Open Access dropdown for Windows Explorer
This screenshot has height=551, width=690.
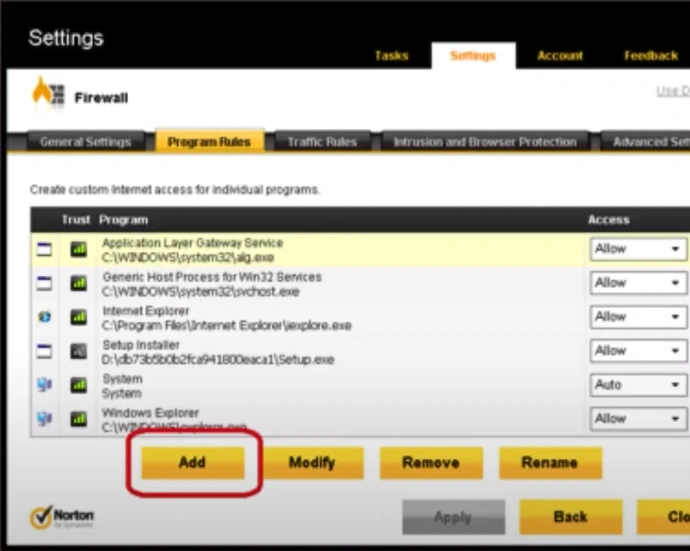pos(638,419)
